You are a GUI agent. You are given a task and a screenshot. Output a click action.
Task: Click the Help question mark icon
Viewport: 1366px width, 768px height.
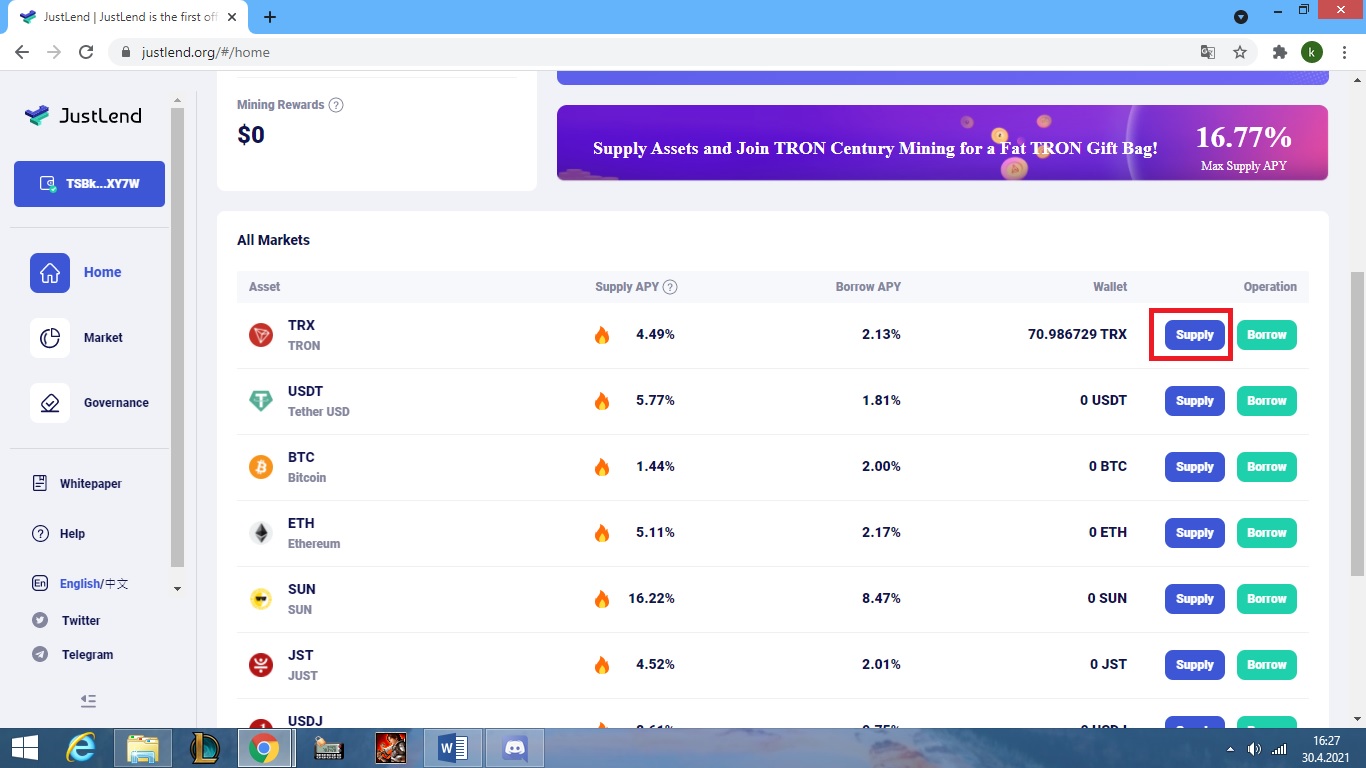pos(40,534)
